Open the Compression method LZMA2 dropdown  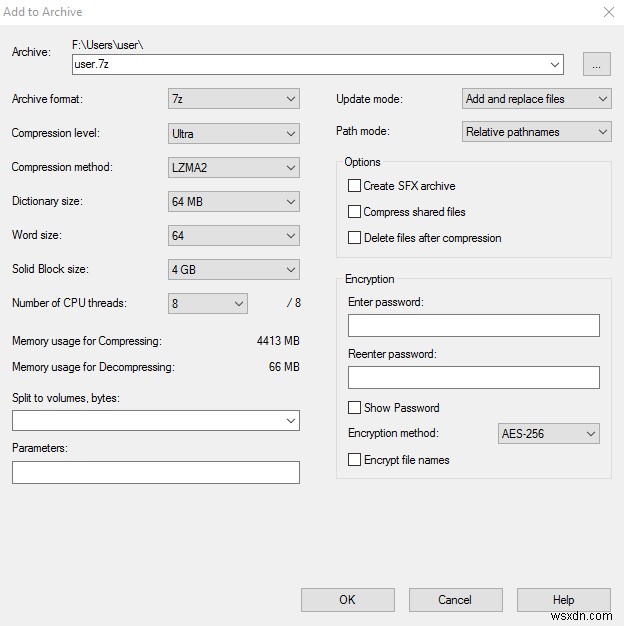coord(234,167)
